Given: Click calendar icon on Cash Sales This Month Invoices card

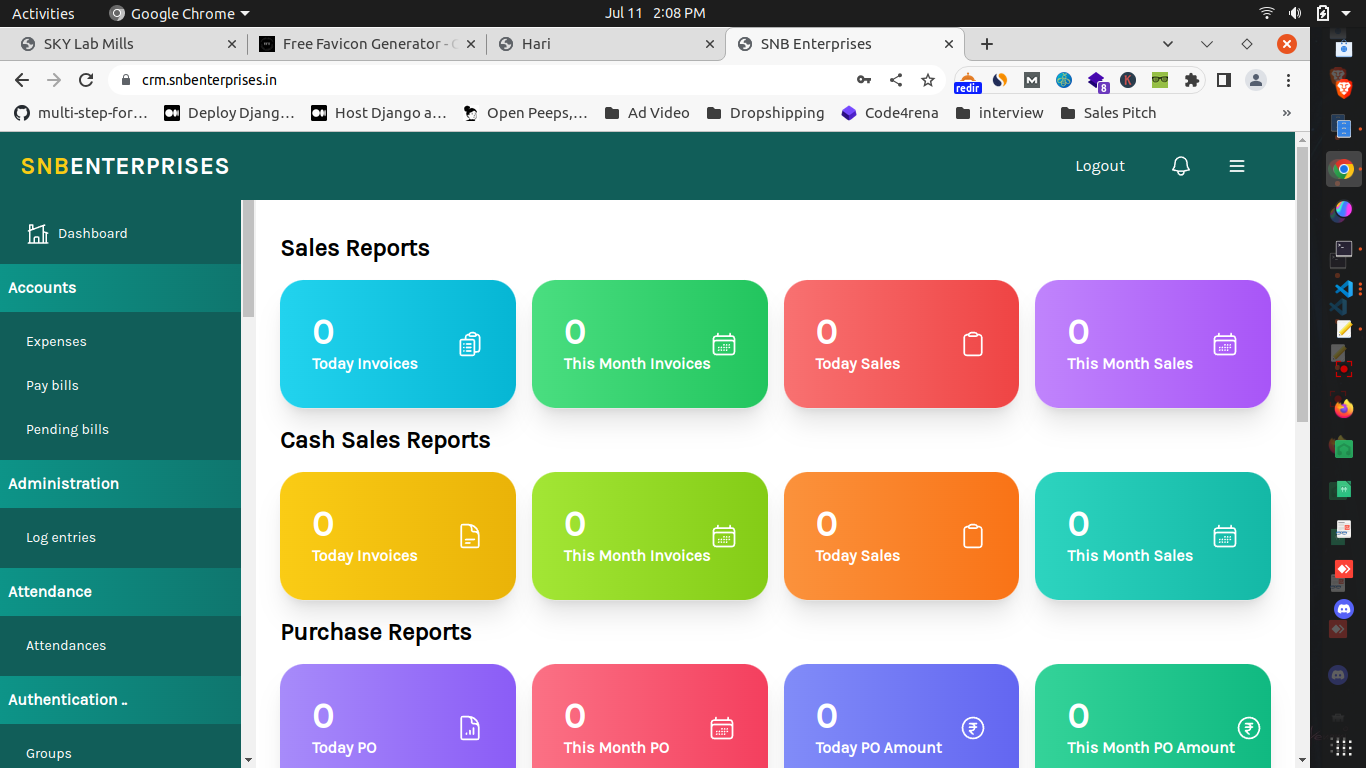Looking at the screenshot, I should pyautogui.click(x=724, y=536).
